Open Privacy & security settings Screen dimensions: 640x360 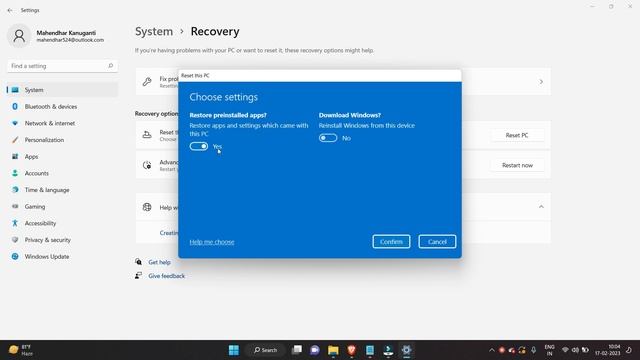pos(62,240)
